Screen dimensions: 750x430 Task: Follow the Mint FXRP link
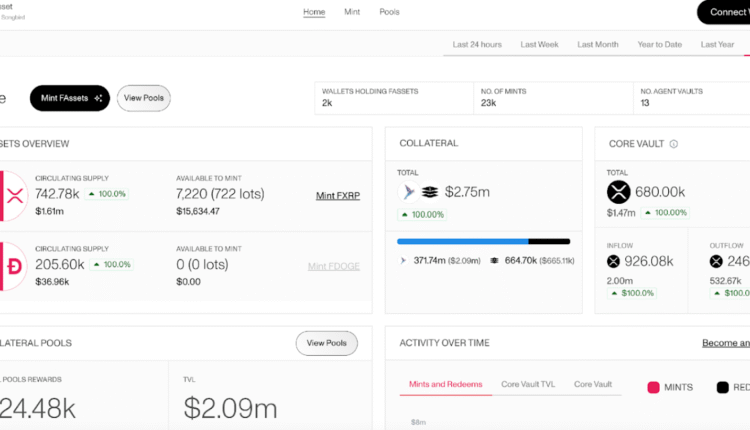[337, 195]
